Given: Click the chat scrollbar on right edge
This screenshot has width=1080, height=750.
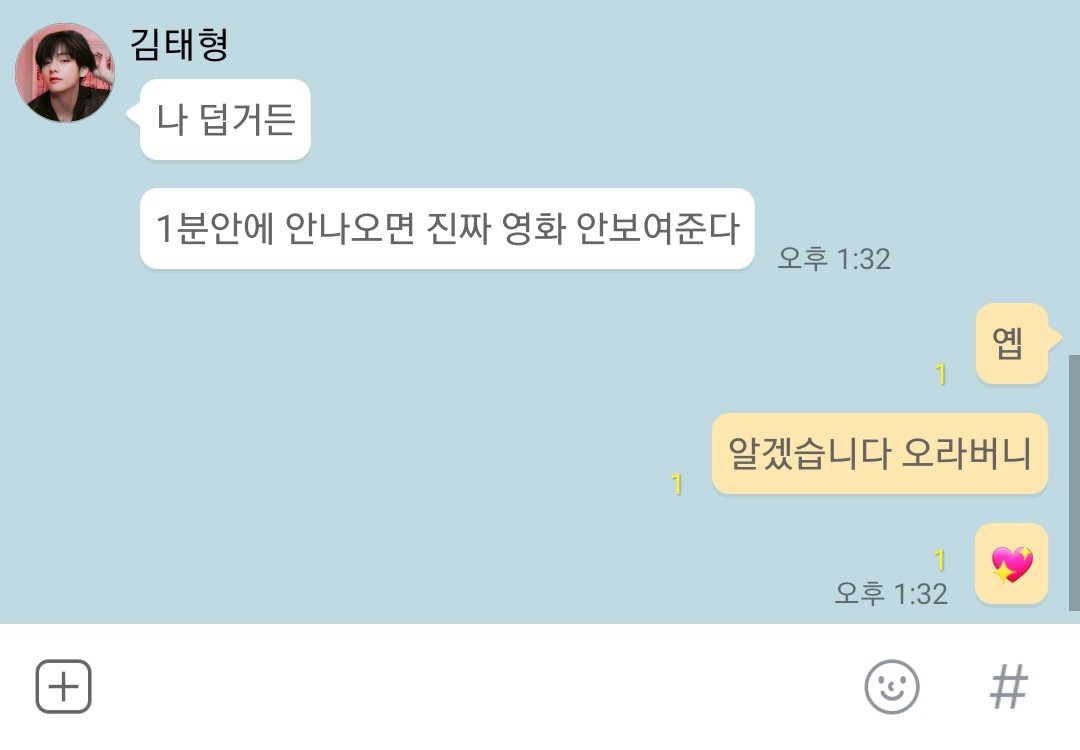Looking at the screenshot, I should click(x=1074, y=482).
